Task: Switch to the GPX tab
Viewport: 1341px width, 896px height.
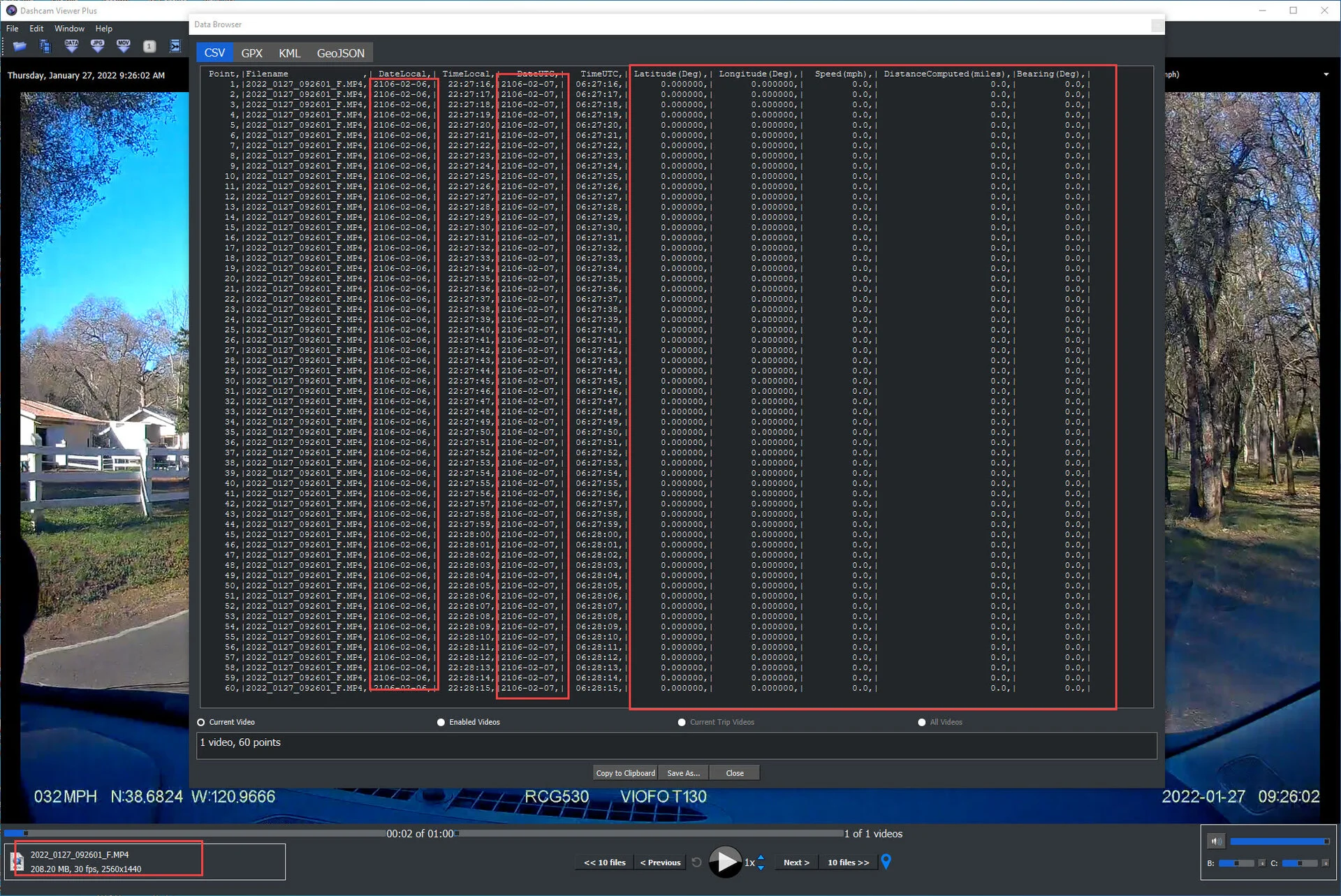Action: coord(251,53)
